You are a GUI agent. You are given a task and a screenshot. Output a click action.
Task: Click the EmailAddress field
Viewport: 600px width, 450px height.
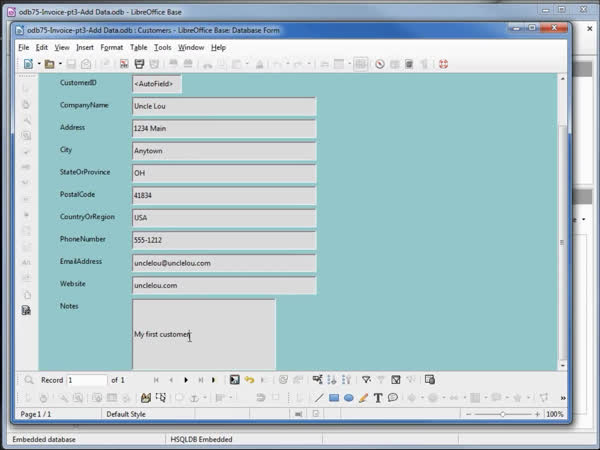(x=224, y=263)
